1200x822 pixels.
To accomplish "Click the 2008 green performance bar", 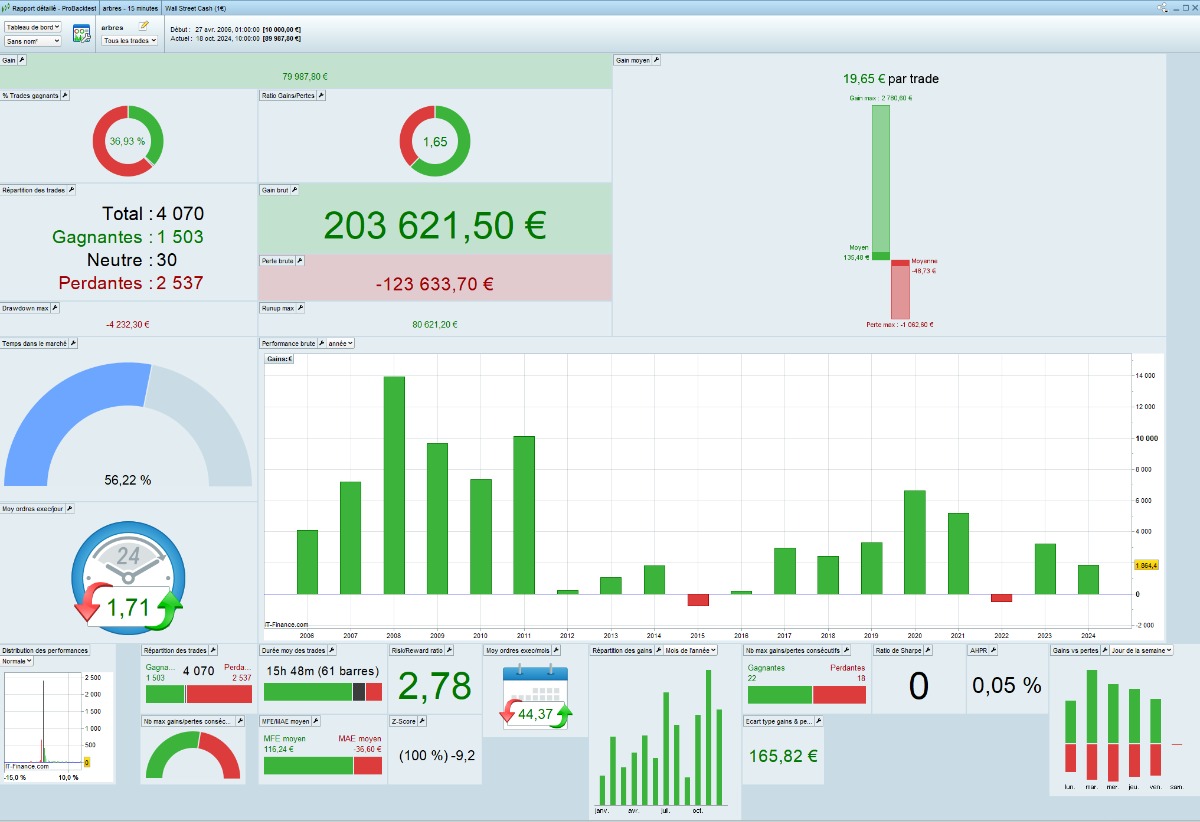I will [394, 485].
